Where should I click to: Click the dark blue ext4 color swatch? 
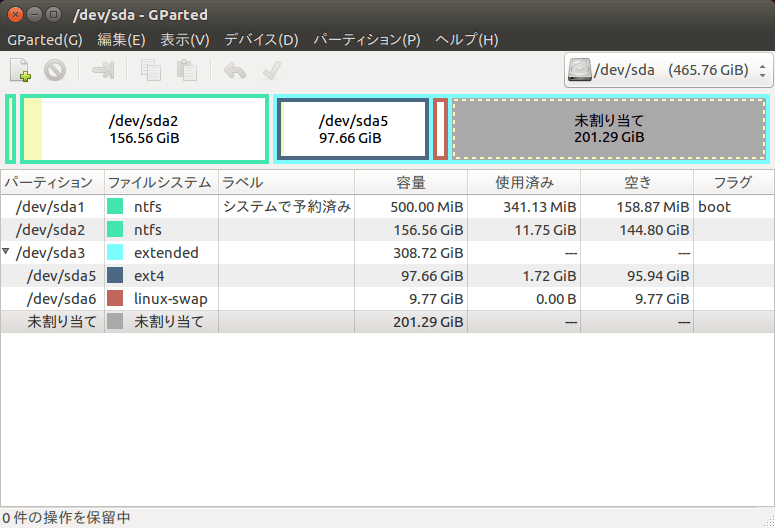click(115, 275)
